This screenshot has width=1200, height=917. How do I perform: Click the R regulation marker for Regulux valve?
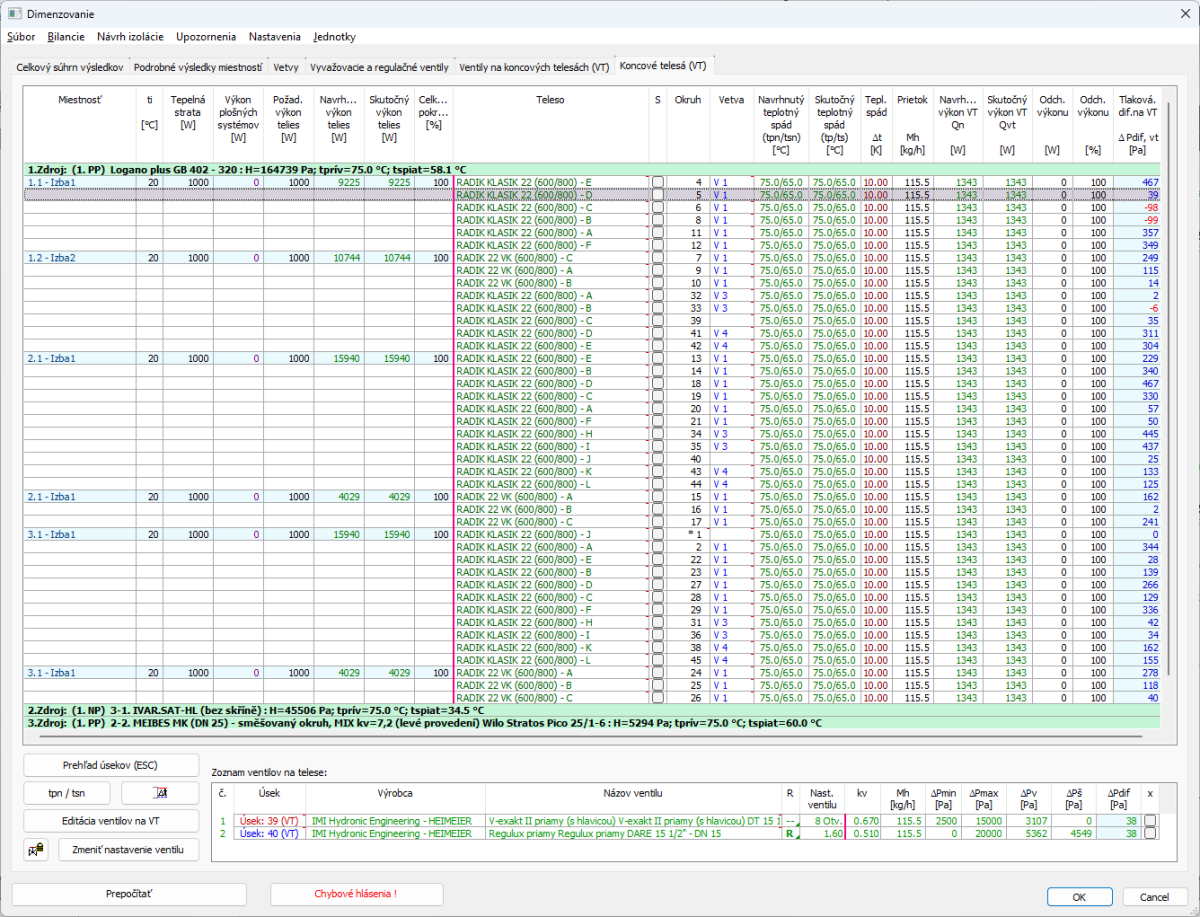pos(790,833)
